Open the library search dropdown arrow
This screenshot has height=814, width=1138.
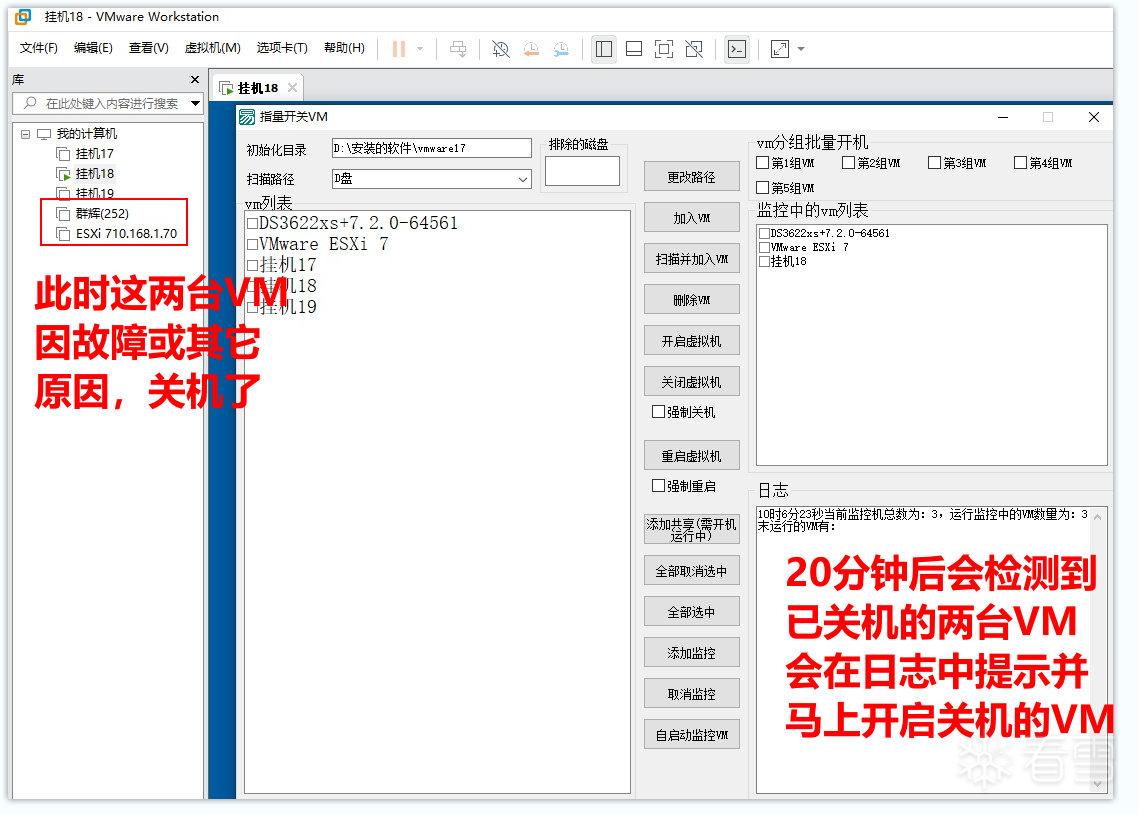click(x=195, y=103)
